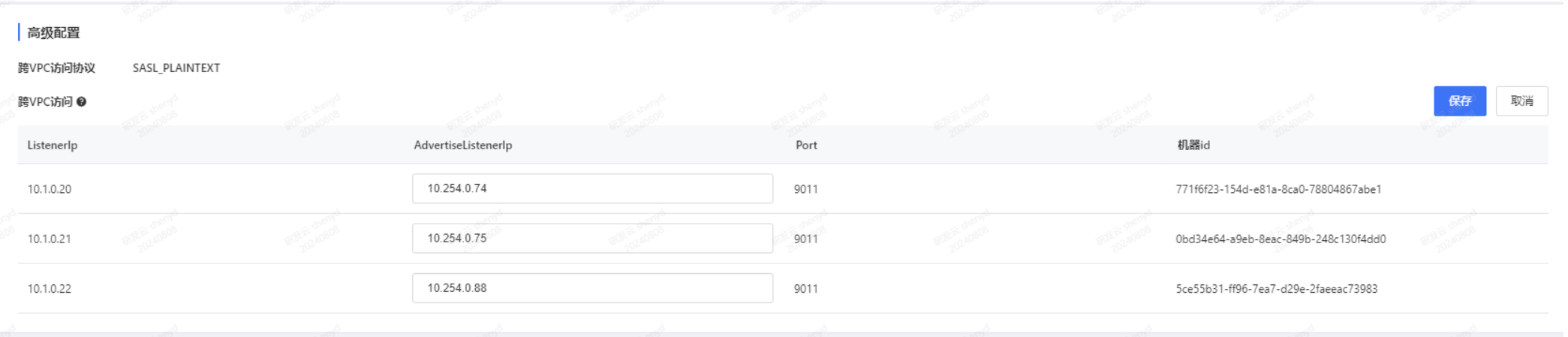The height and width of the screenshot is (337, 1568).
Task: Click the ListenerIp cell 10.1.0.21
Action: point(50,239)
